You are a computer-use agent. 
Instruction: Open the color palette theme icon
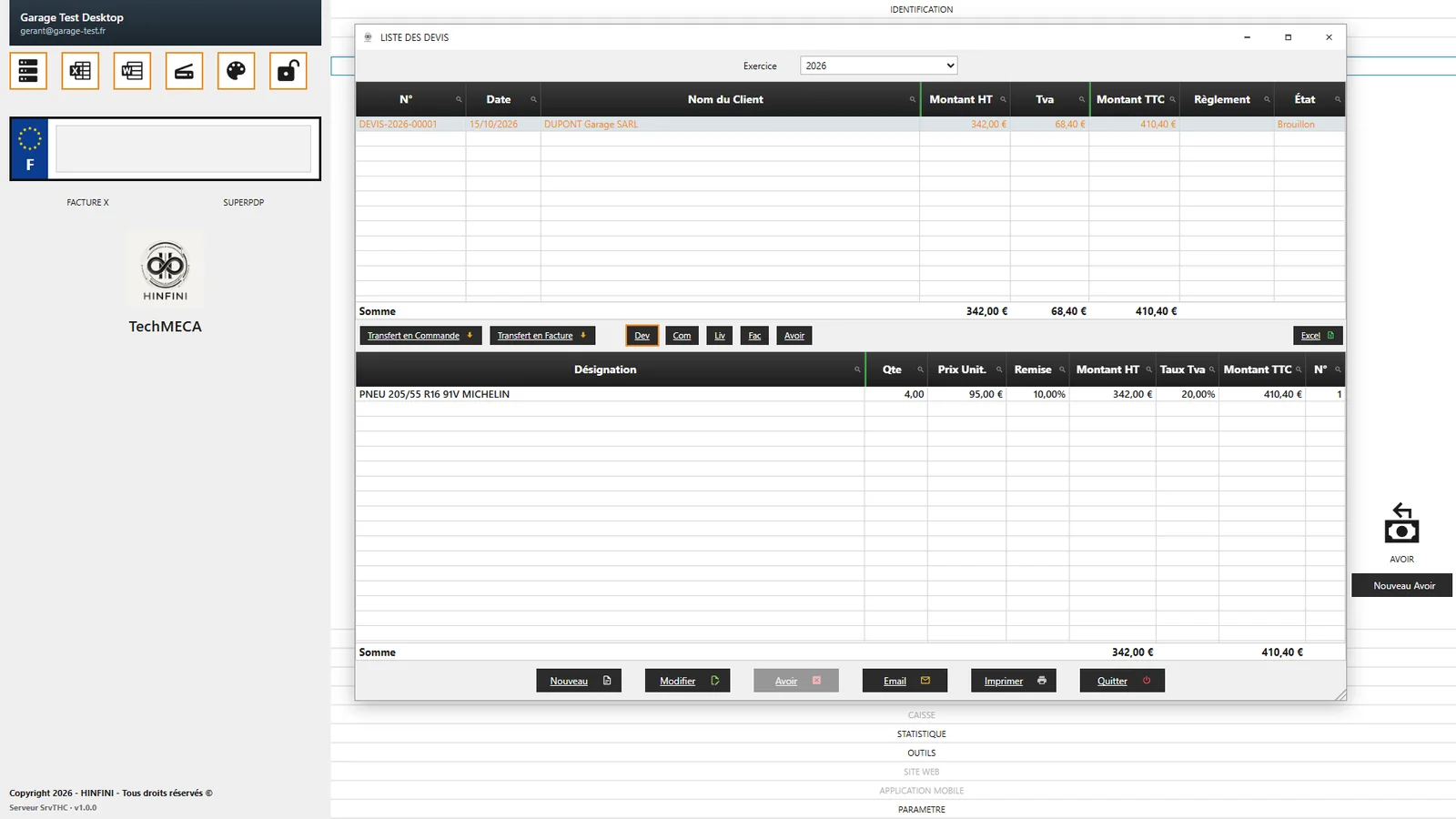(236, 71)
